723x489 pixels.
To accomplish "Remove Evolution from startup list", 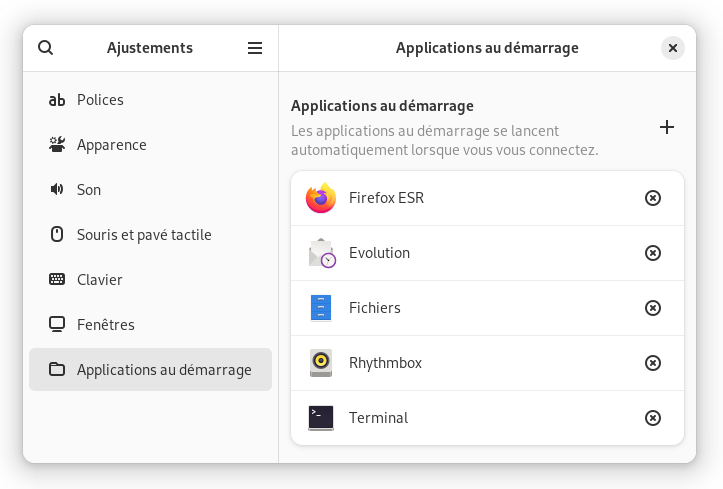I will point(652,253).
